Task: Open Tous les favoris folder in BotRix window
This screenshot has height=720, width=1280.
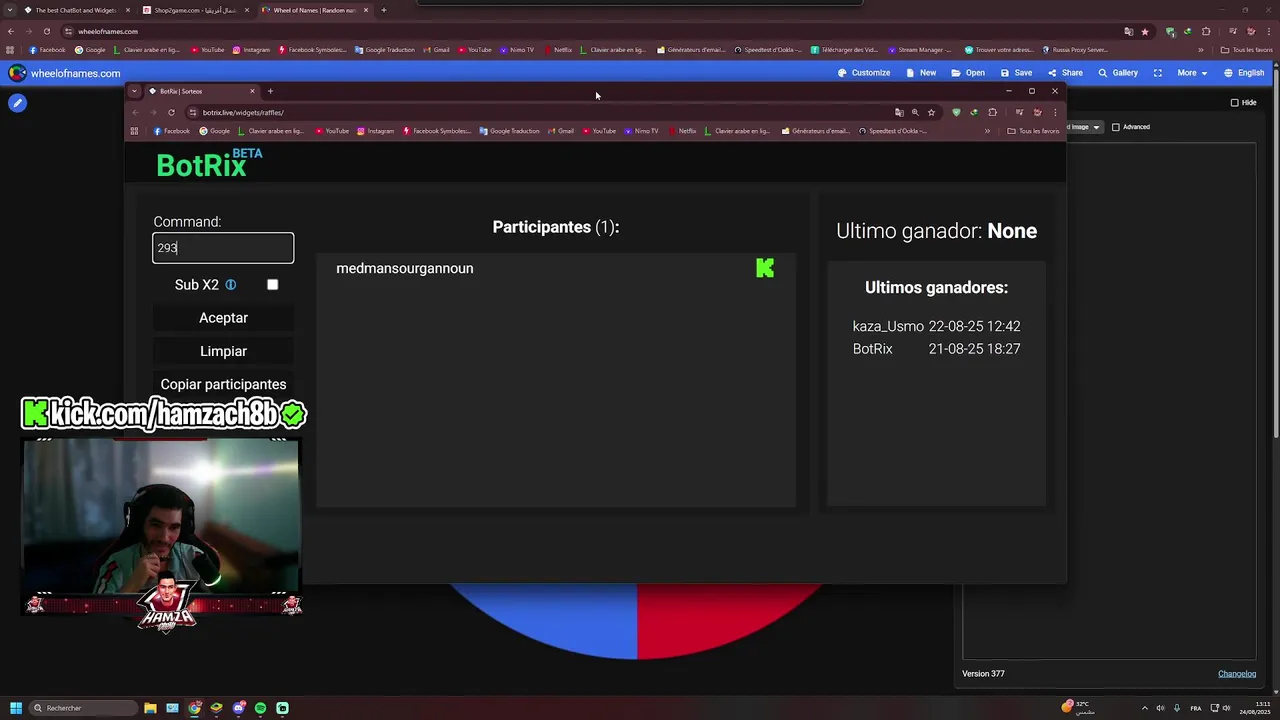Action: pos(1033,131)
